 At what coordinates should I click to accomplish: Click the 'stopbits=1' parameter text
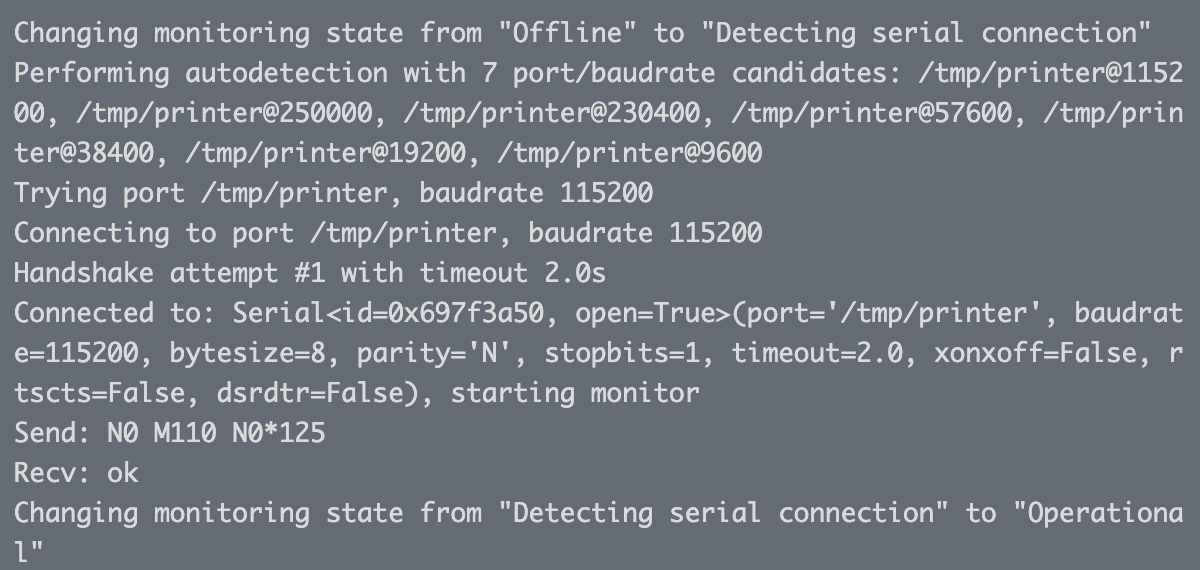[622, 353]
